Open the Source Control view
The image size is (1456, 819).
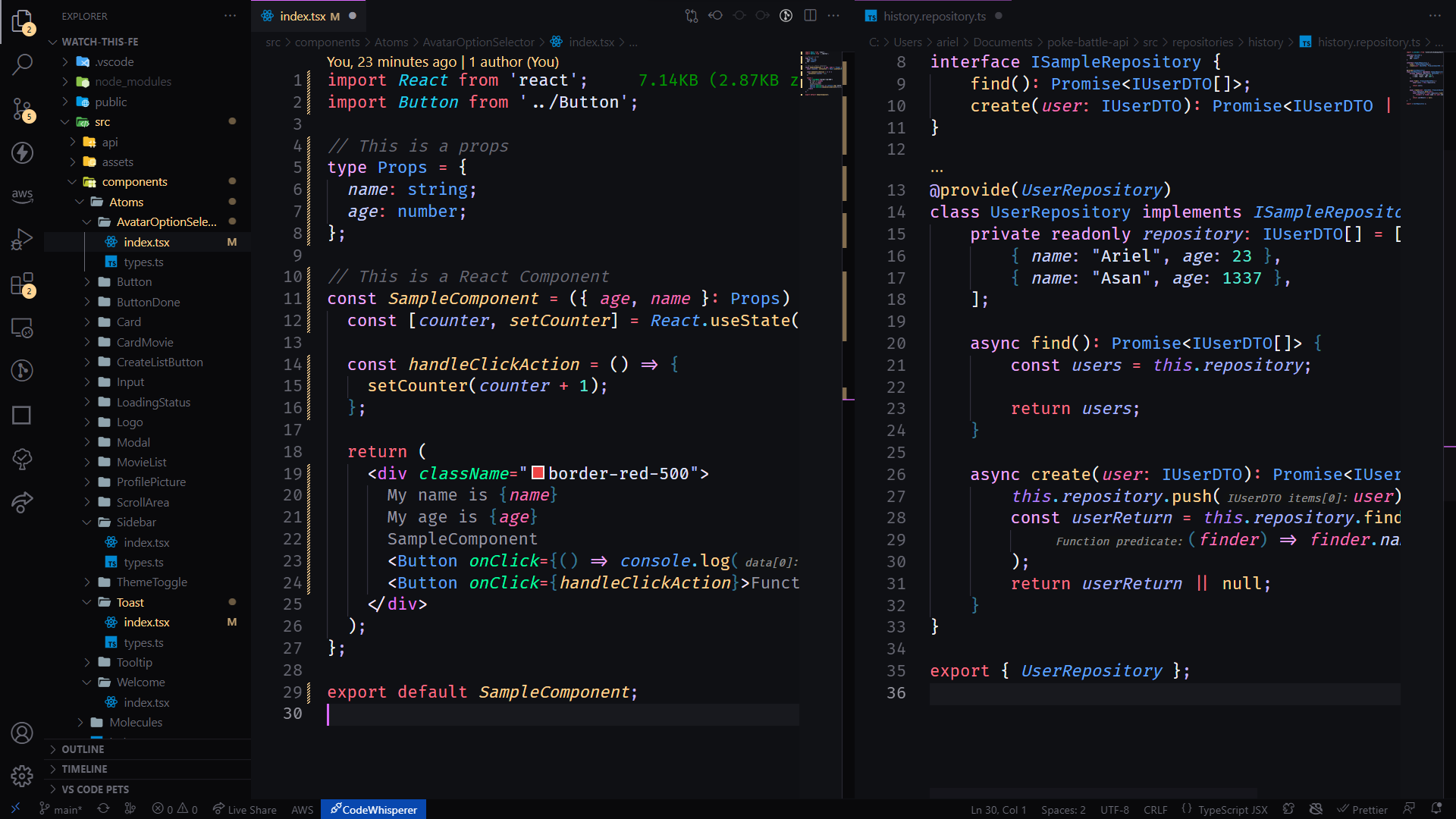click(22, 108)
